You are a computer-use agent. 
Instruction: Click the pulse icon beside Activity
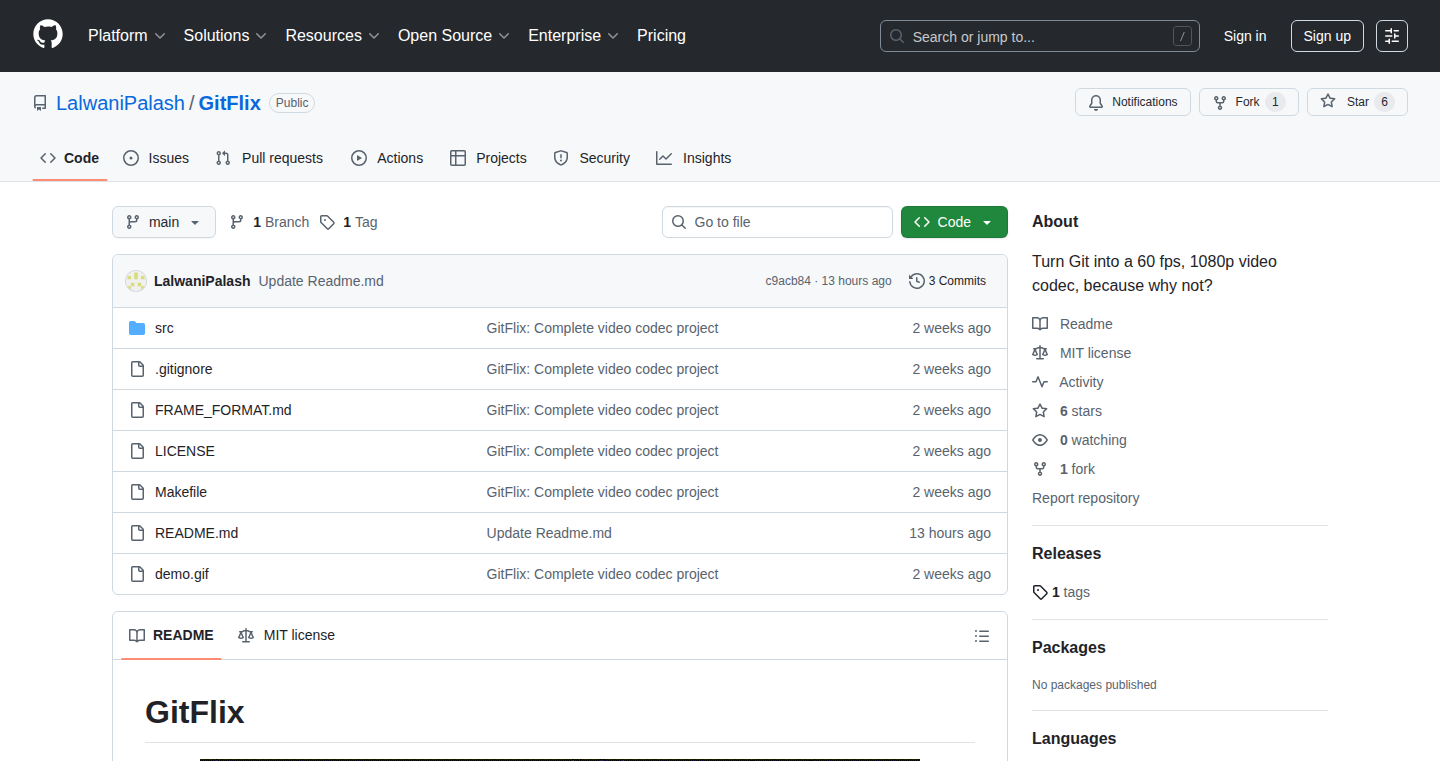coord(1040,382)
